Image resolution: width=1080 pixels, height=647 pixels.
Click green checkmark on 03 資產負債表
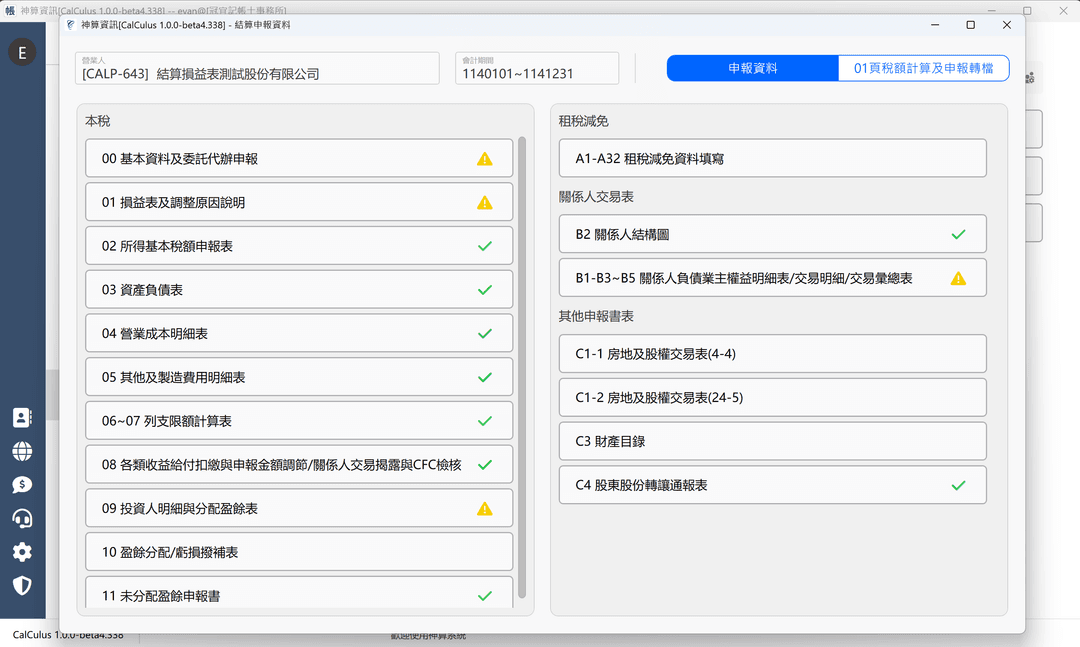click(x=485, y=290)
